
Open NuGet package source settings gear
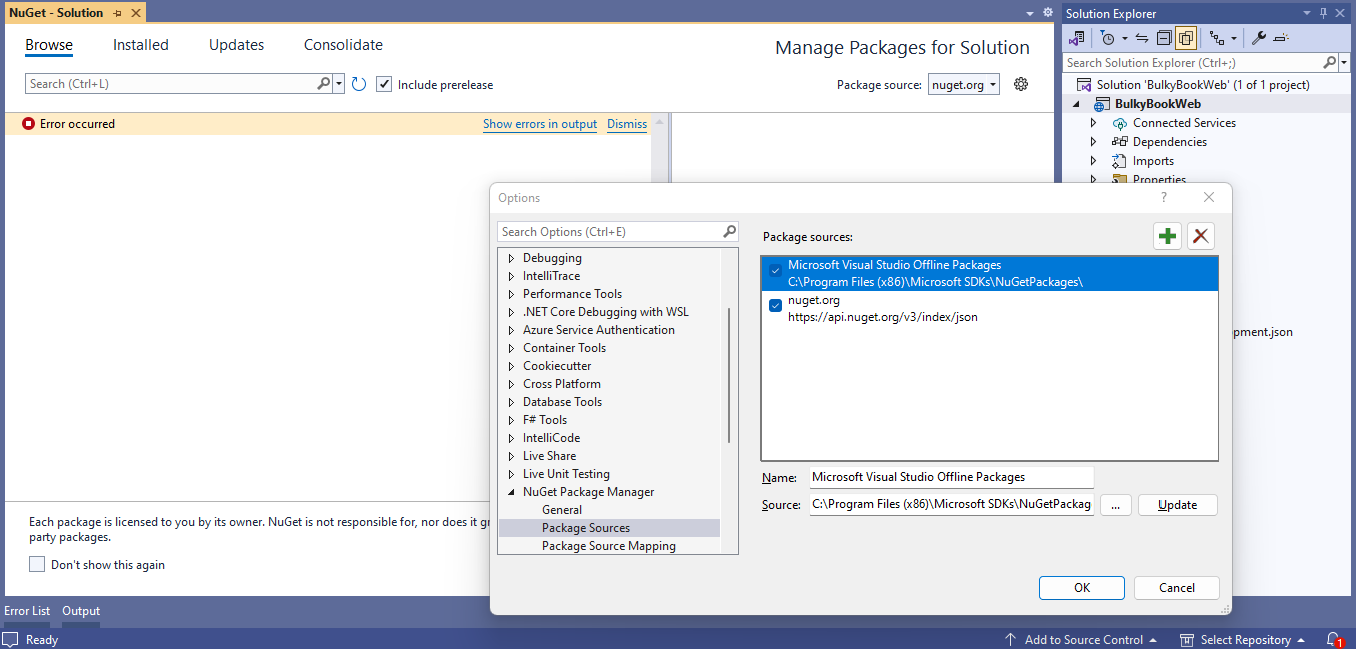pos(1020,84)
